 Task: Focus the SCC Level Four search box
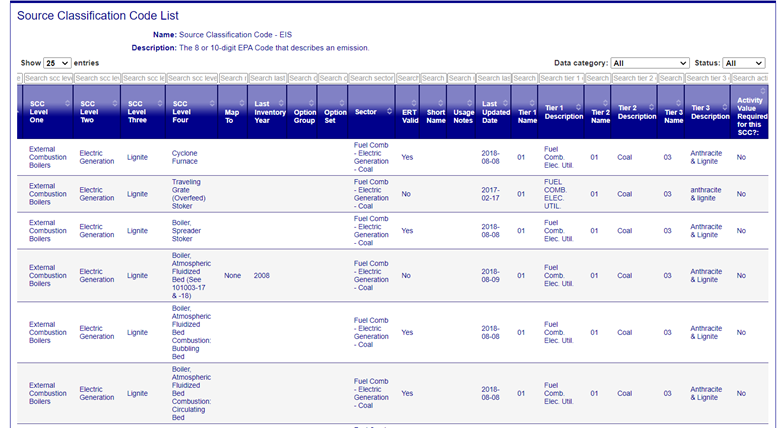pyautogui.click(x=192, y=78)
